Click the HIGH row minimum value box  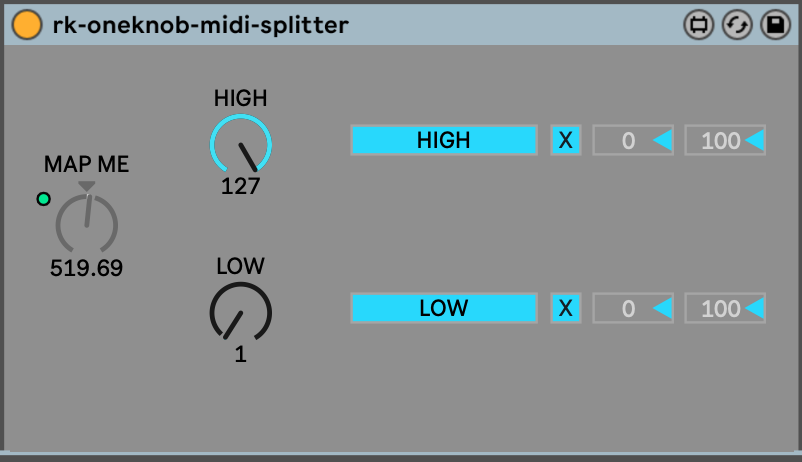(x=633, y=141)
